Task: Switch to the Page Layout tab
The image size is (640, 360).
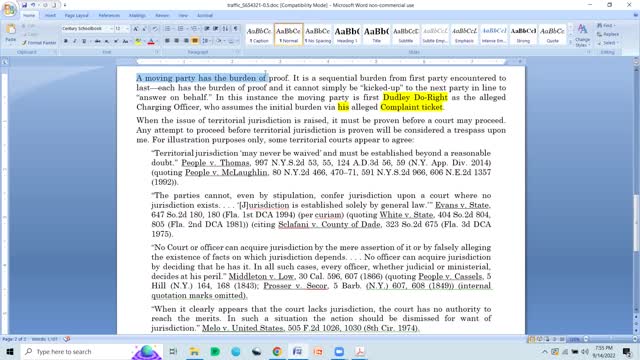Action: [x=77, y=15]
